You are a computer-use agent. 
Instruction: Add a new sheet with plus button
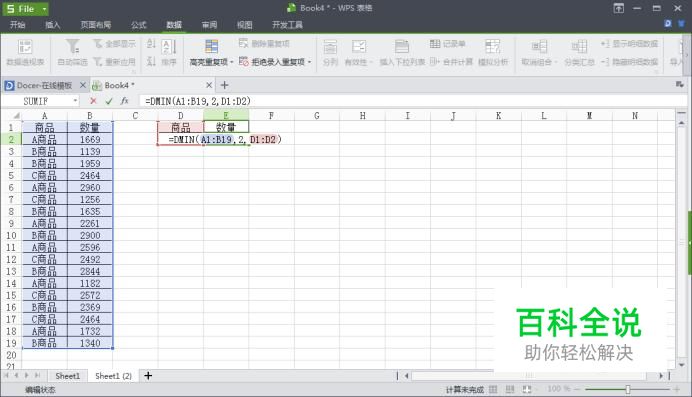click(148, 376)
